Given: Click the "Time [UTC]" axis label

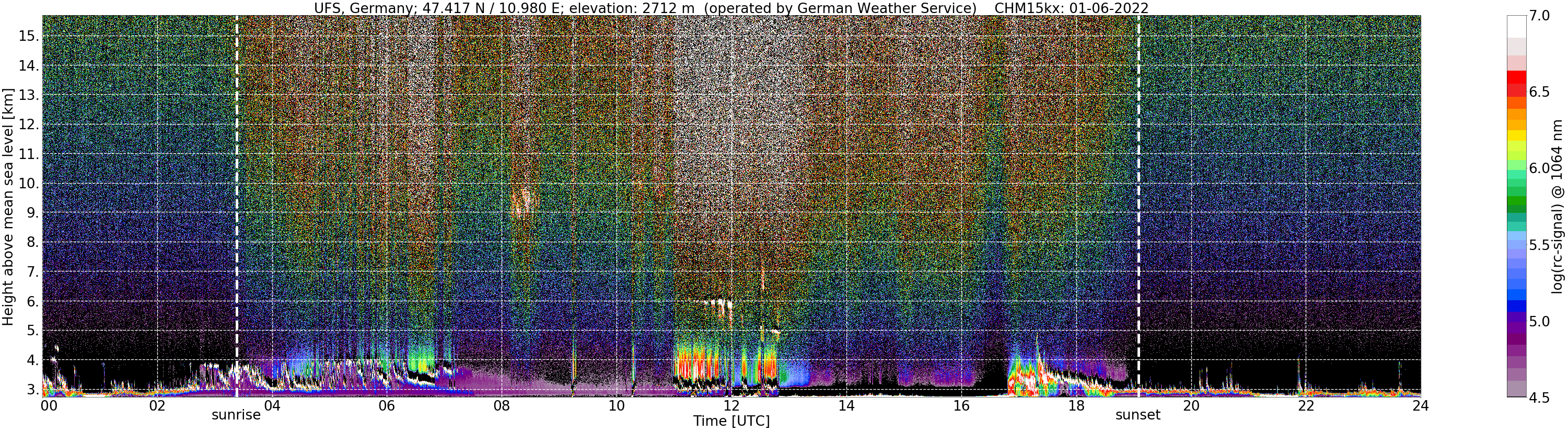Looking at the screenshot, I should tap(731, 421).
